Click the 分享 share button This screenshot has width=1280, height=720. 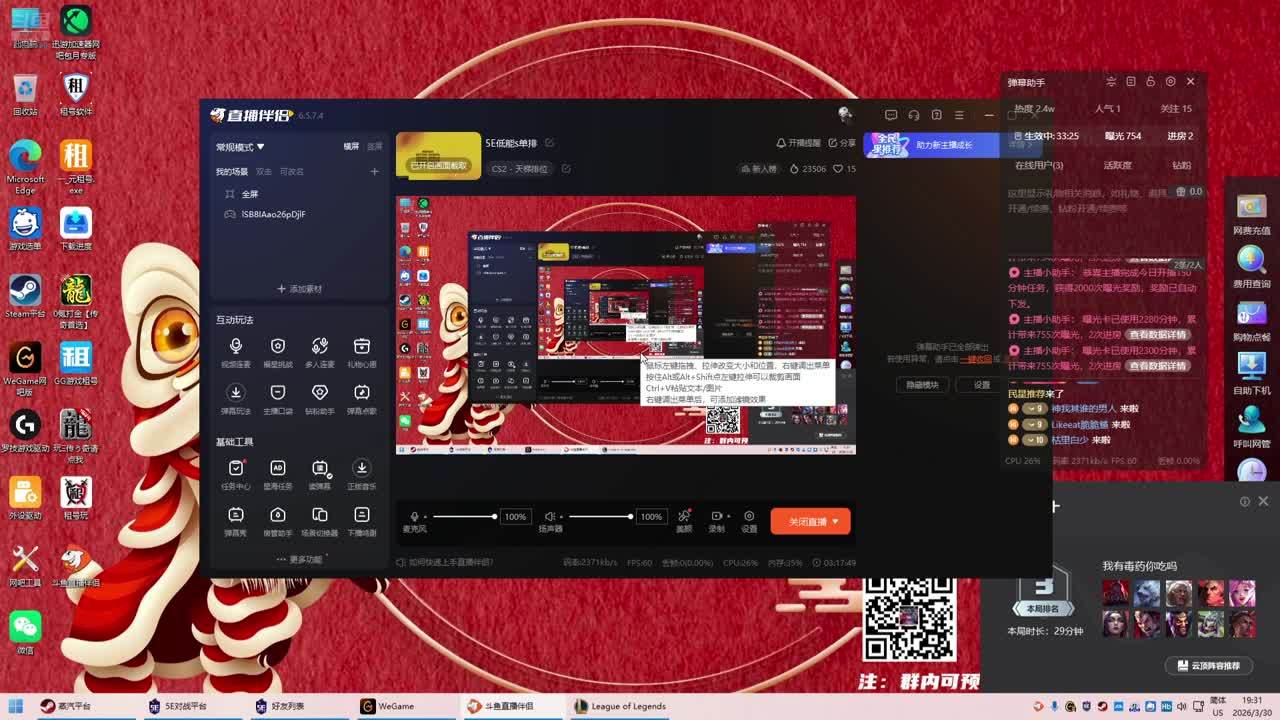coord(842,144)
